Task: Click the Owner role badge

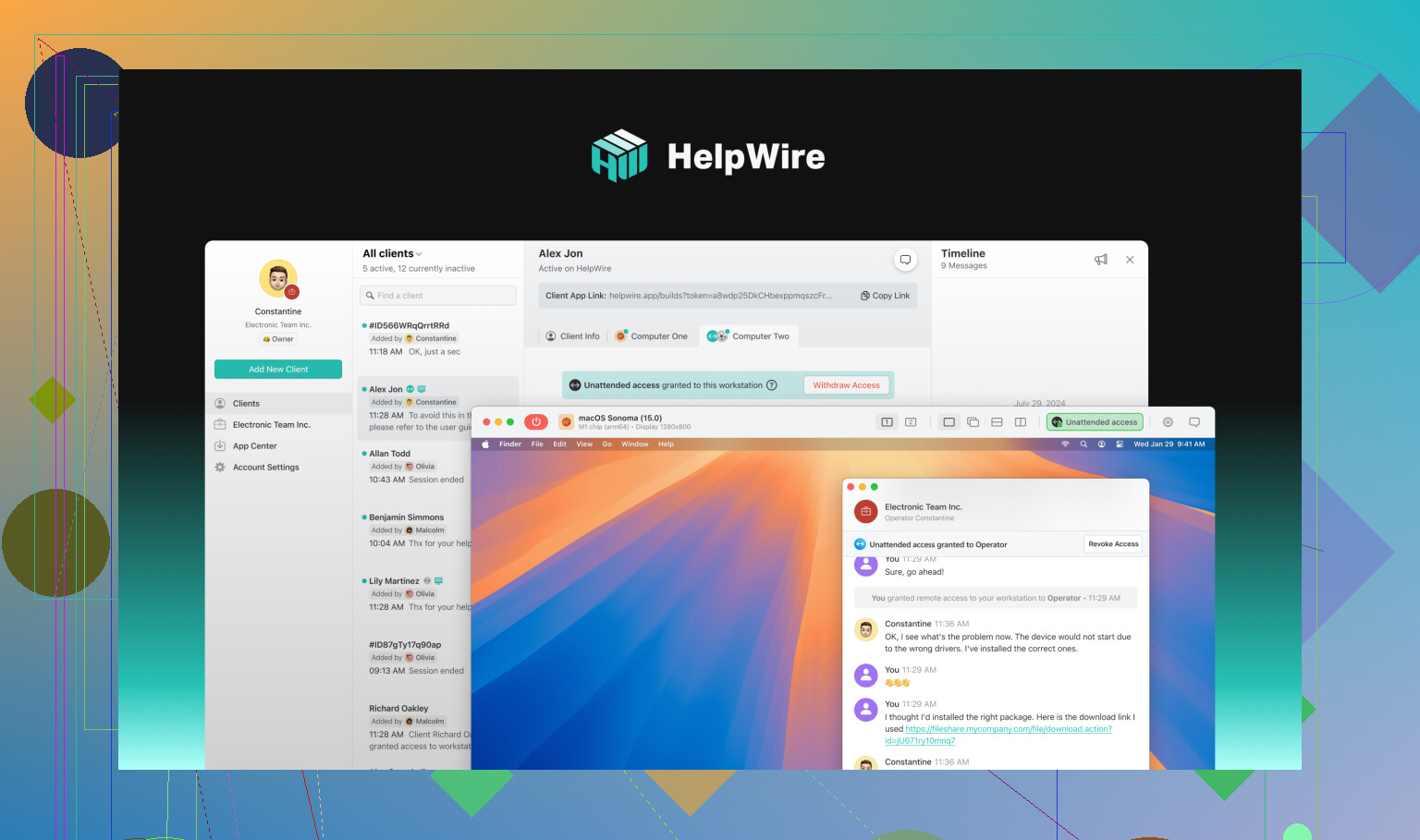Action: coord(278,339)
